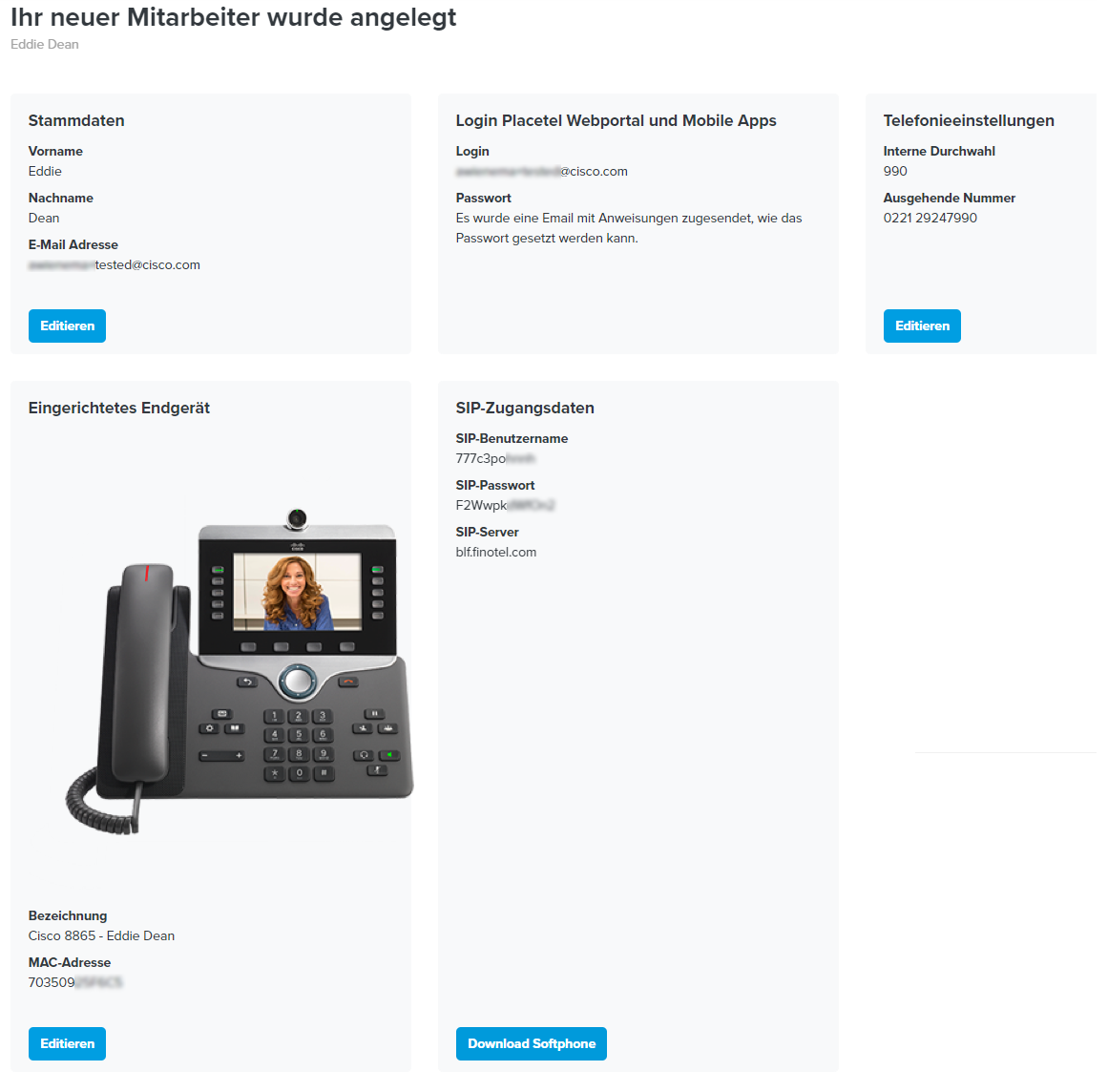Click the page heading Ihr neuer Mitarbeiter wurde angelegt

click(233, 18)
